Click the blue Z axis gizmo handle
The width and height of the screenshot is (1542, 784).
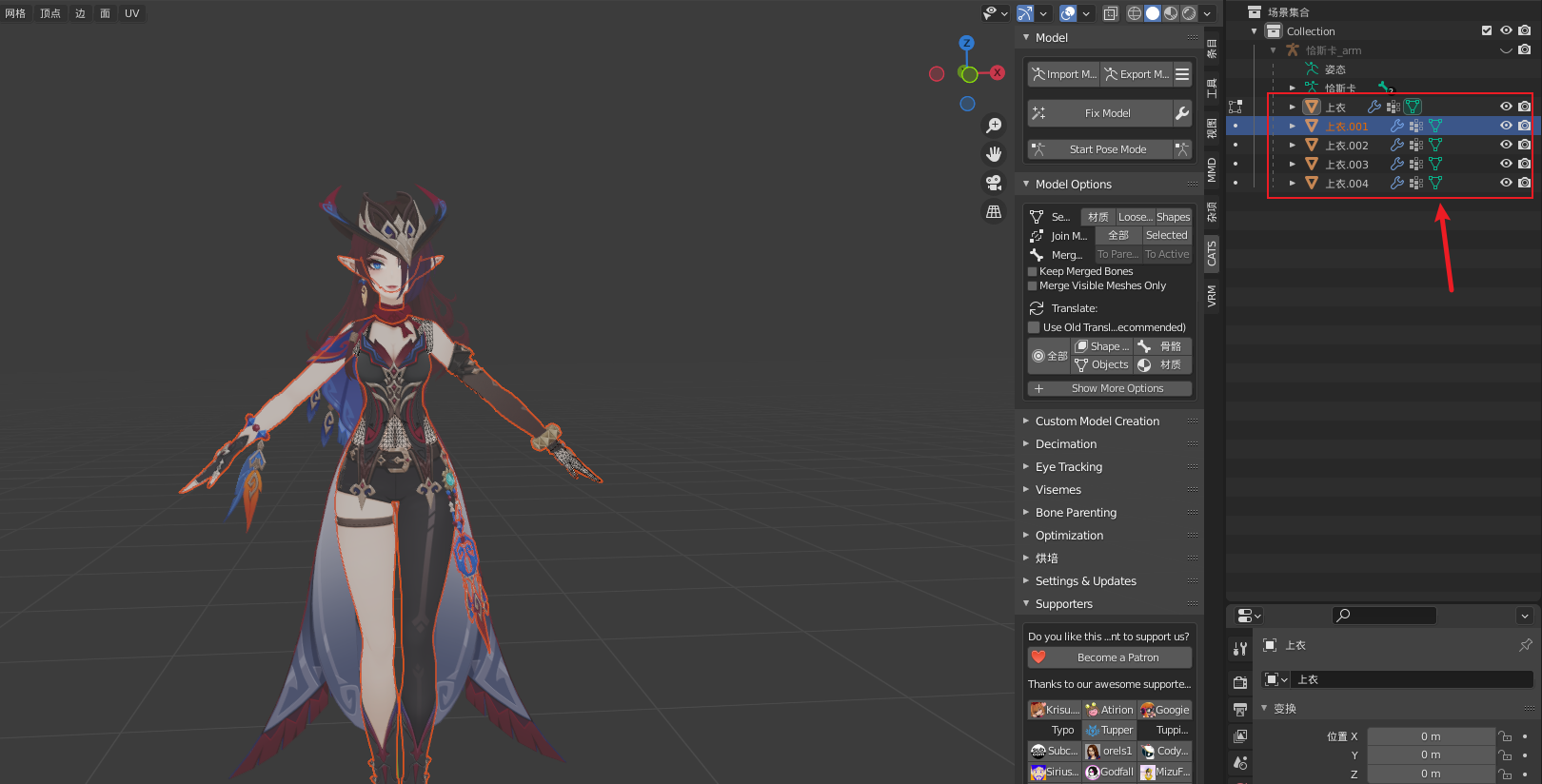click(x=967, y=43)
